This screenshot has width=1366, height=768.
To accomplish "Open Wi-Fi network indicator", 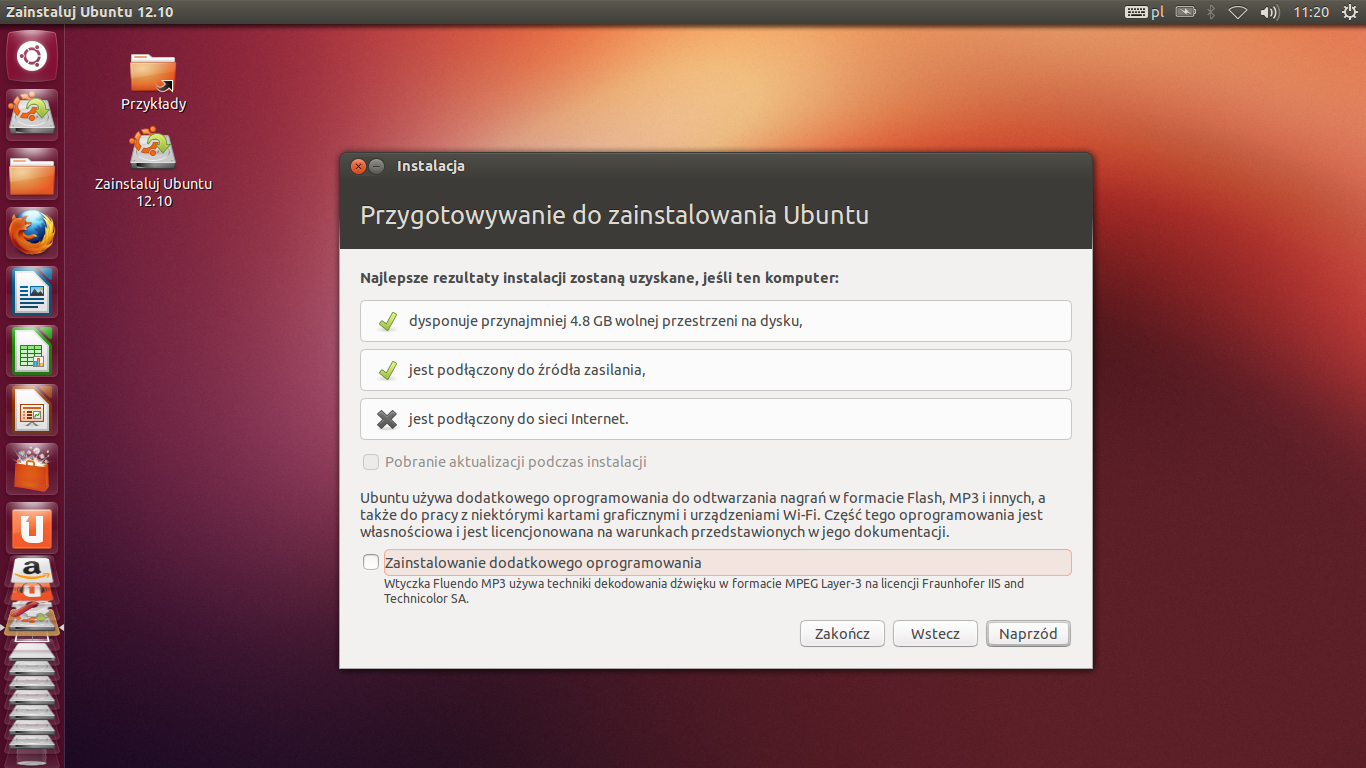I will (1238, 12).
